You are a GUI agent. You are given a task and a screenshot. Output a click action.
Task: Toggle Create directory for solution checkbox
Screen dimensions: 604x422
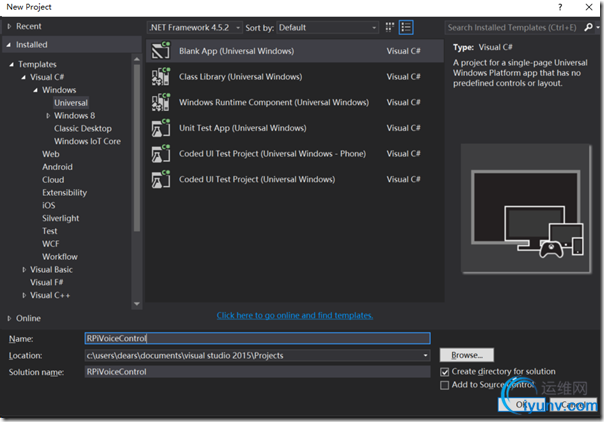click(445, 372)
